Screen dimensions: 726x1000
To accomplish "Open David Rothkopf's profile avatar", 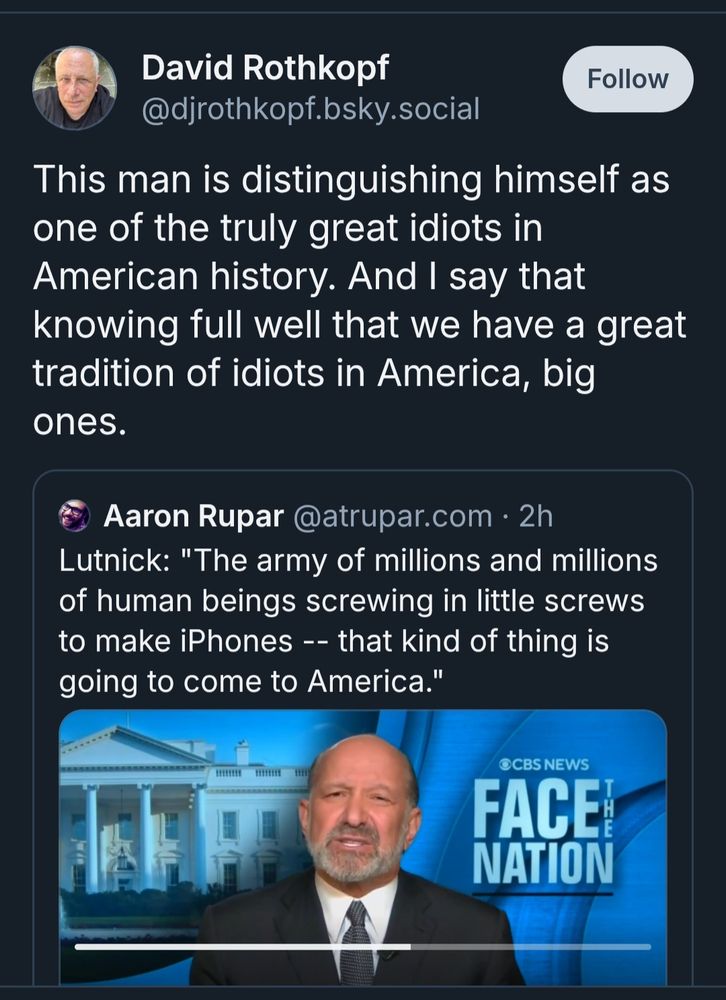I will pyautogui.click(x=74, y=88).
